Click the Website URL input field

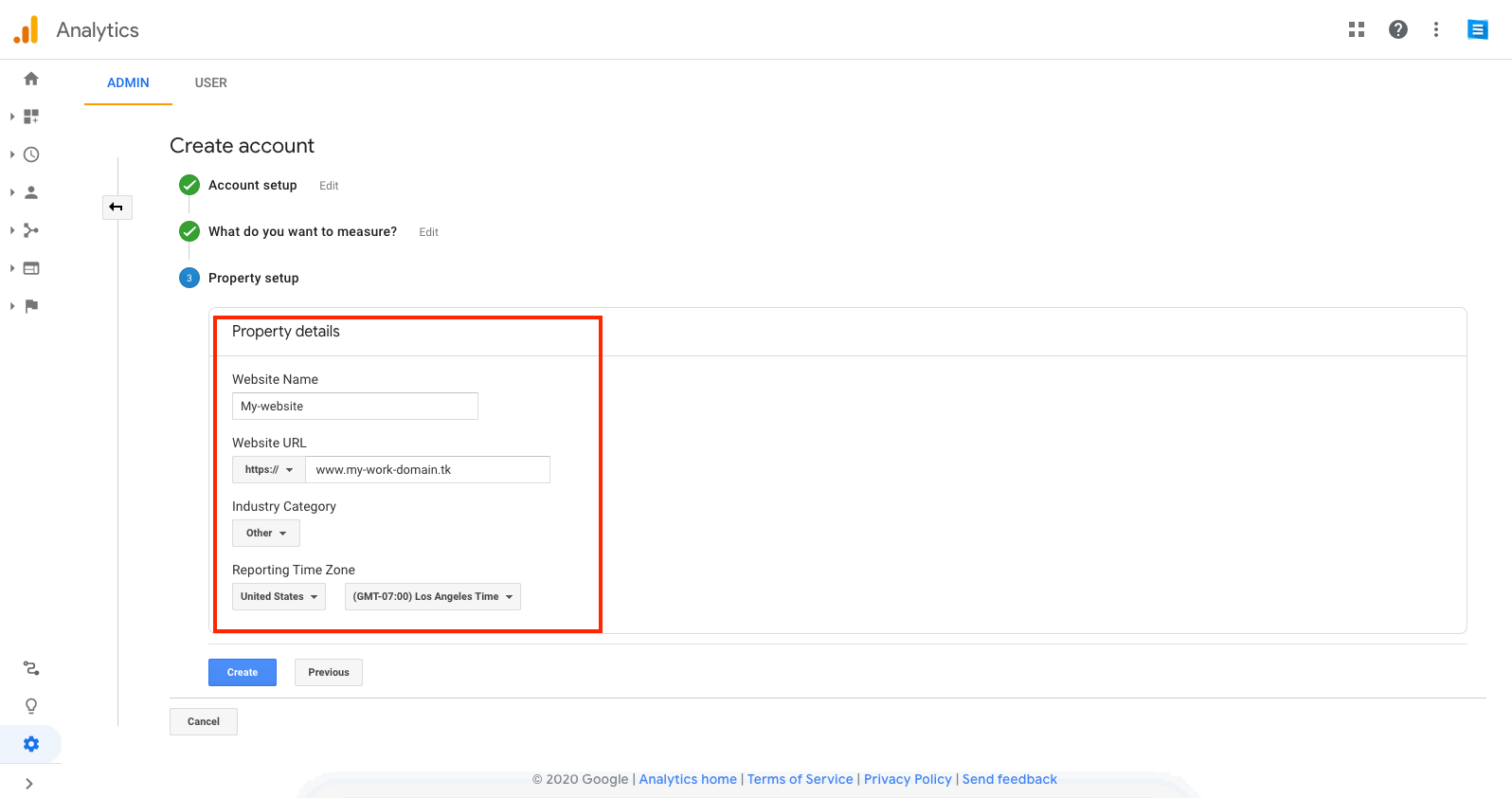[x=427, y=470]
